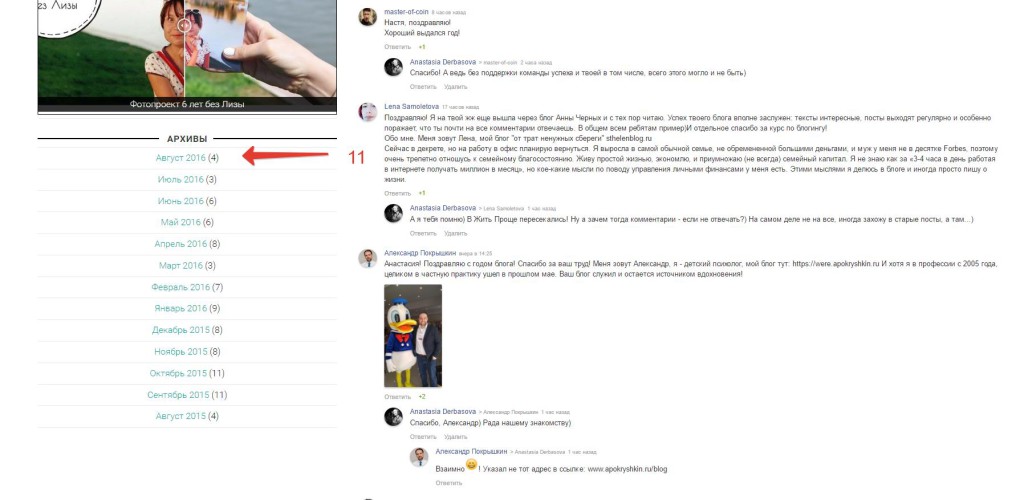Viewport: 1024px width, 500px height.
Task: Open Фотопроект 6 лет без Лизы image
Action: (x=187, y=56)
